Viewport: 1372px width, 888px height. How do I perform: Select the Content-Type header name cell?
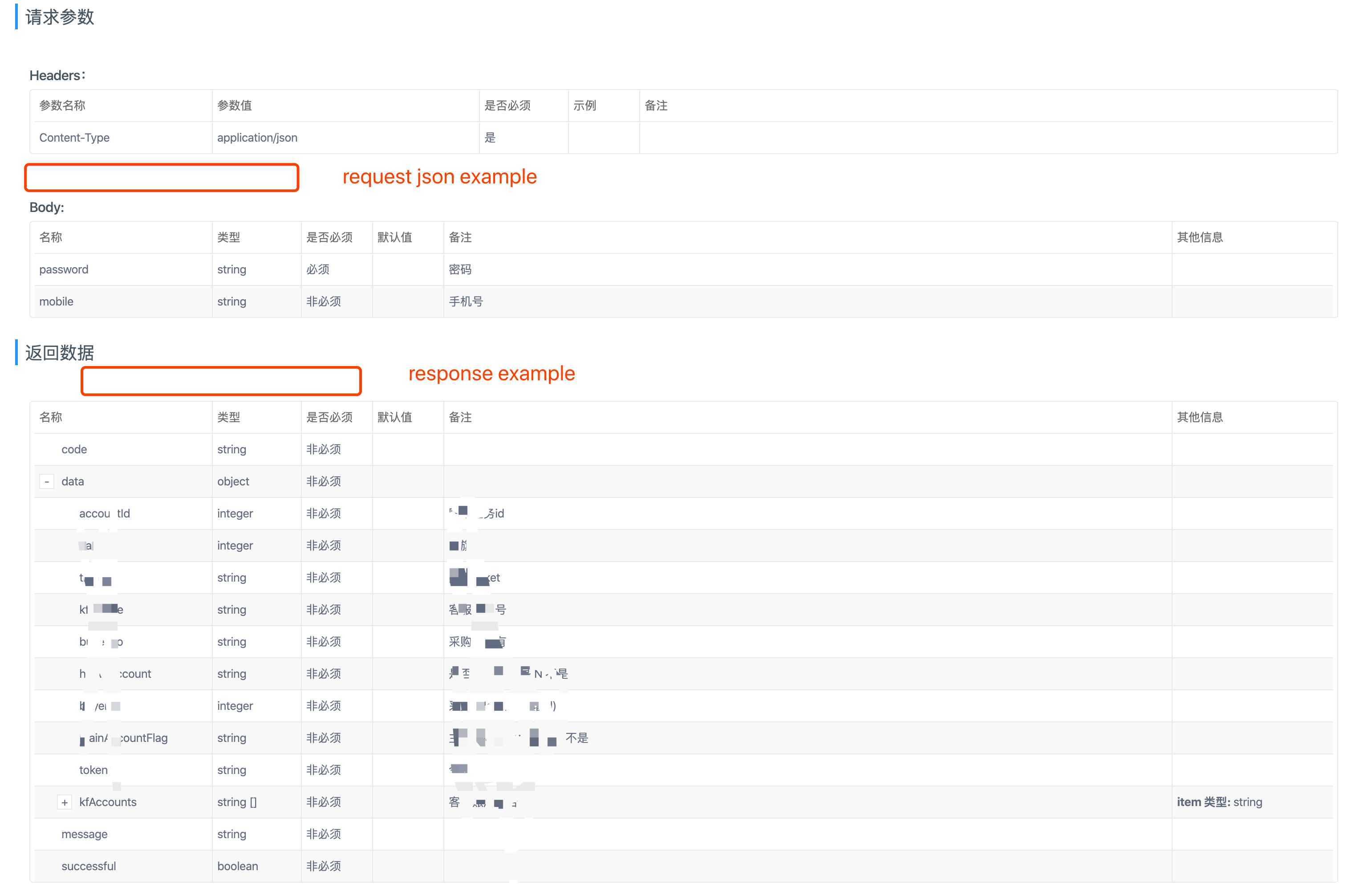(74, 138)
